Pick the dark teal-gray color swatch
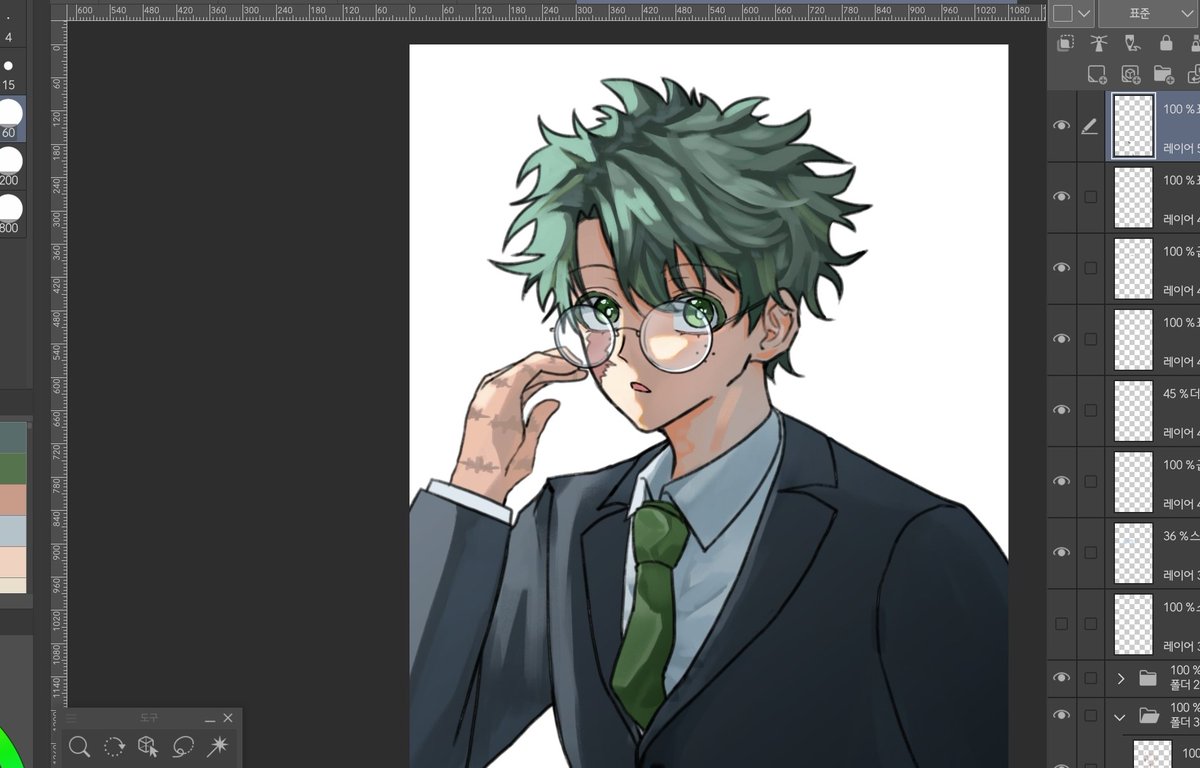The image size is (1200, 768). (x=14, y=437)
